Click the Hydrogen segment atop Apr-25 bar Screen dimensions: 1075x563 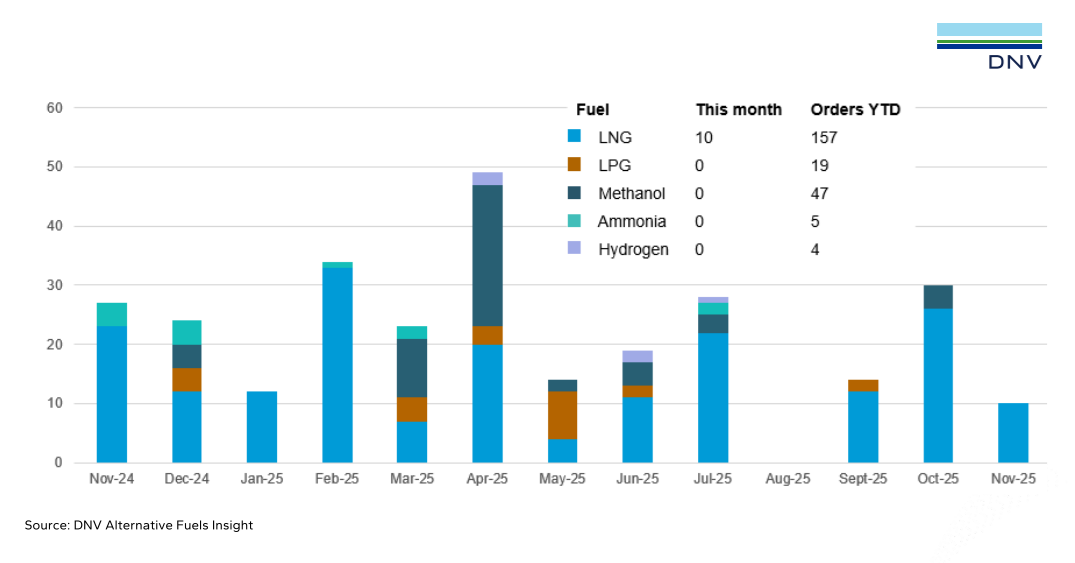[488, 179]
